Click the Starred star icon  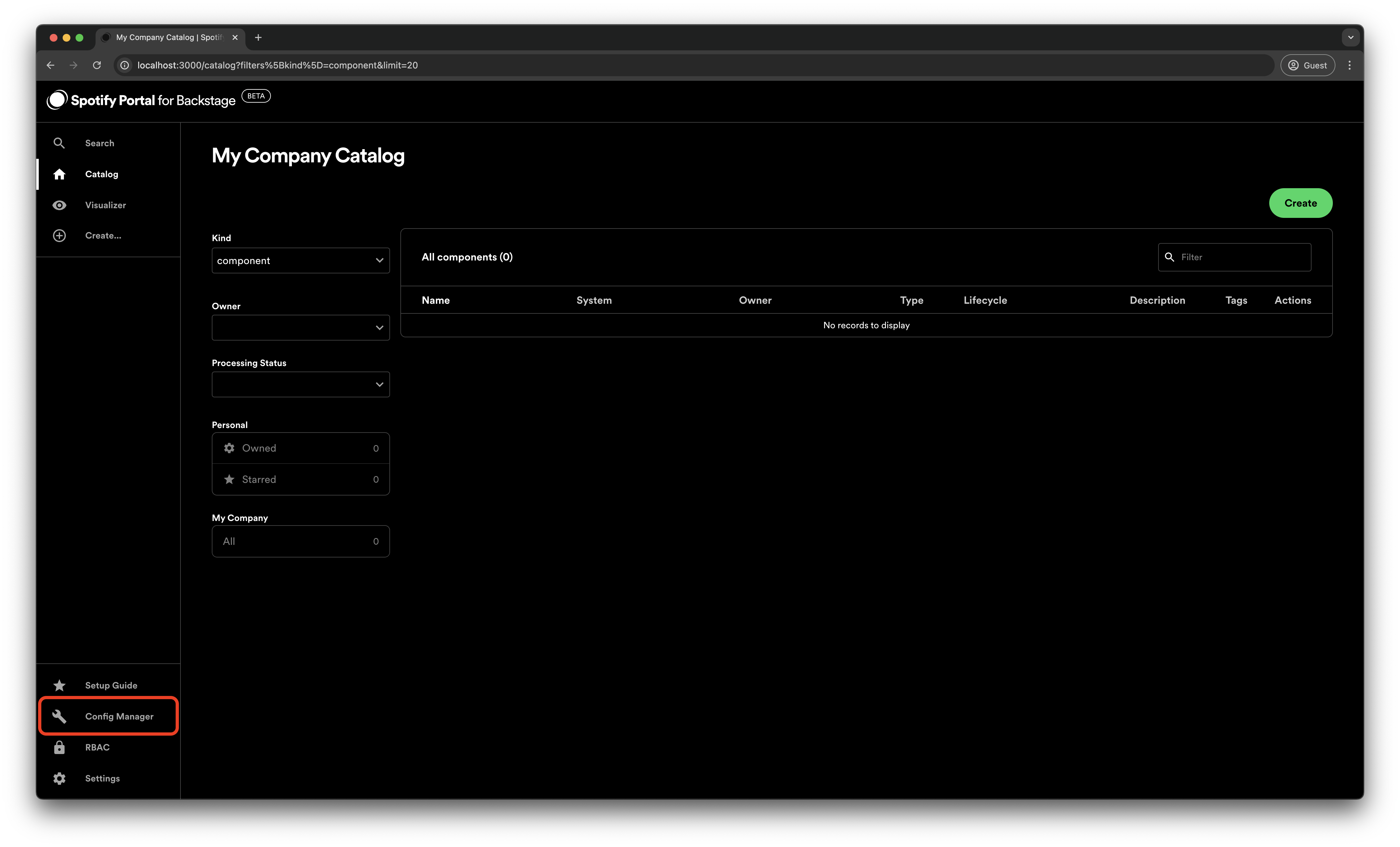coord(229,479)
